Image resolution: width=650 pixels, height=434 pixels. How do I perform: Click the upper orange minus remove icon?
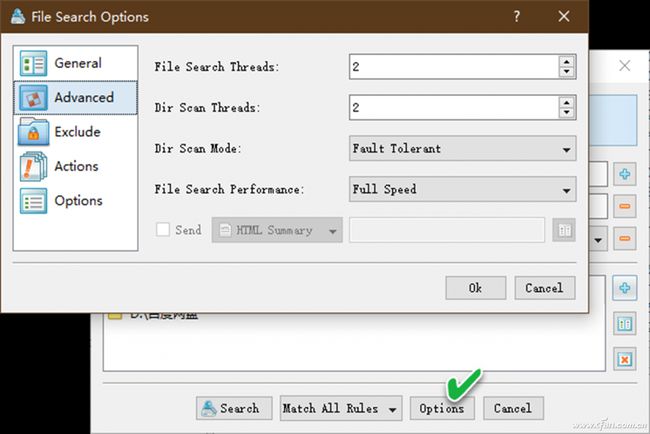click(x=625, y=206)
